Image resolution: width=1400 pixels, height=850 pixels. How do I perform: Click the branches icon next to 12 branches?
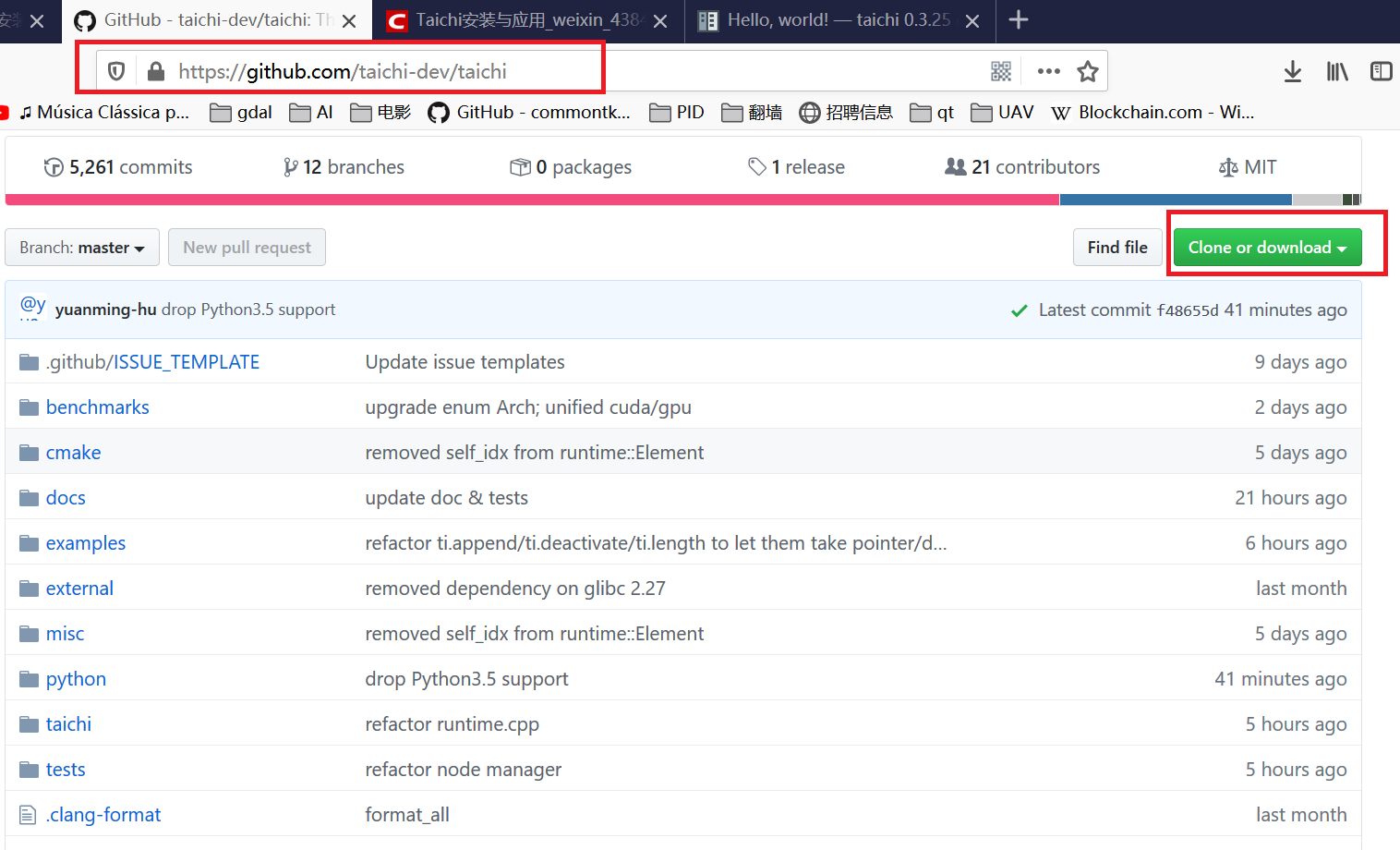click(x=290, y=166)
